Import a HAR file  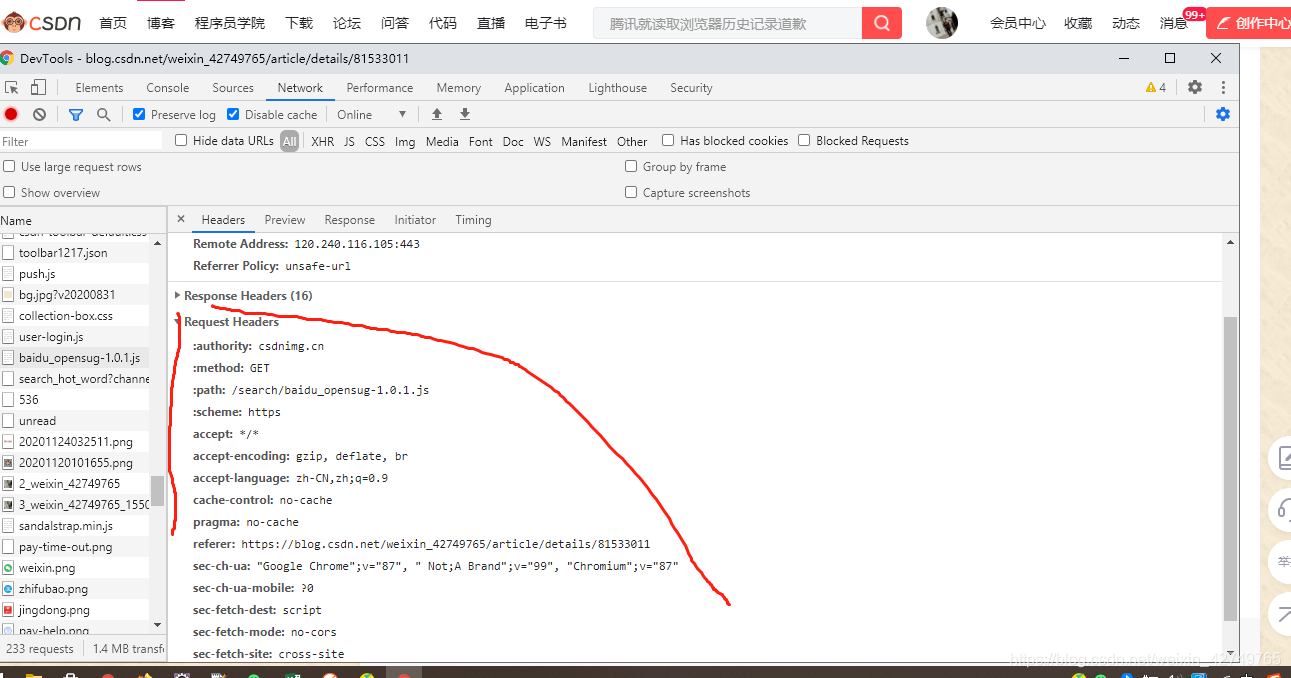click(436, 114)
